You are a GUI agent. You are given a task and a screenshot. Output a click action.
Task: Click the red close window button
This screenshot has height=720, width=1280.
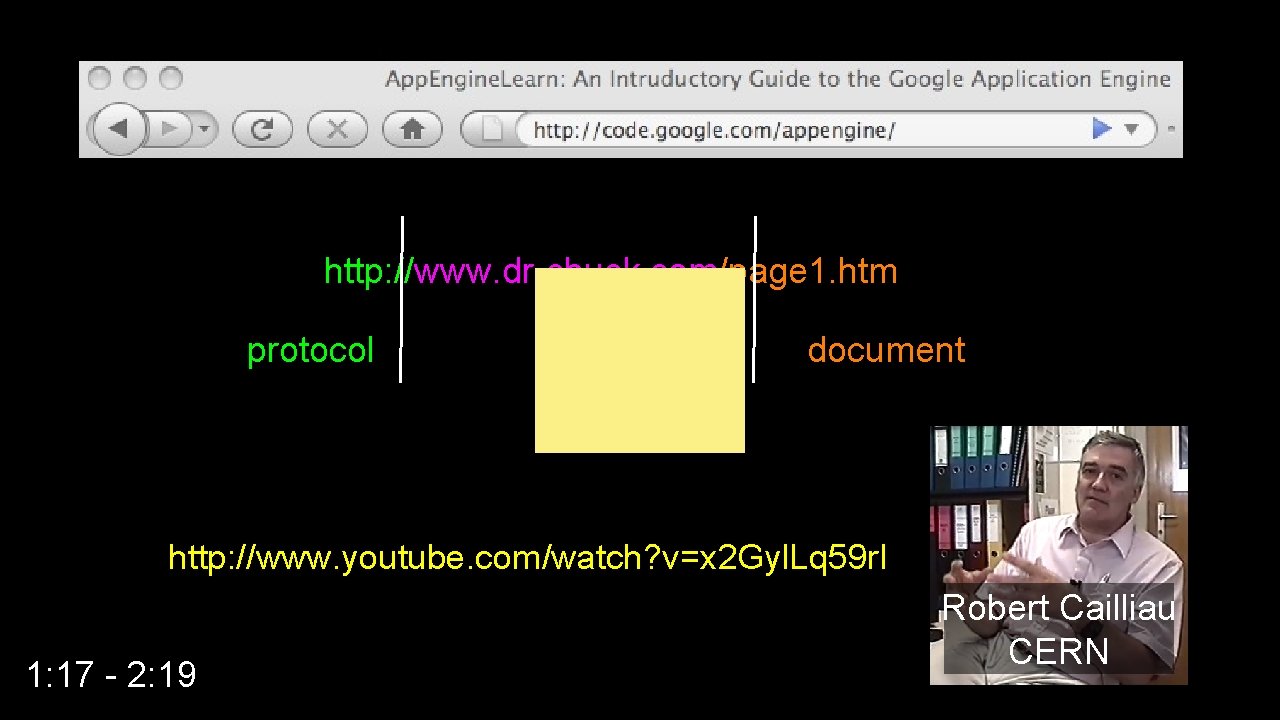point(99,78)
